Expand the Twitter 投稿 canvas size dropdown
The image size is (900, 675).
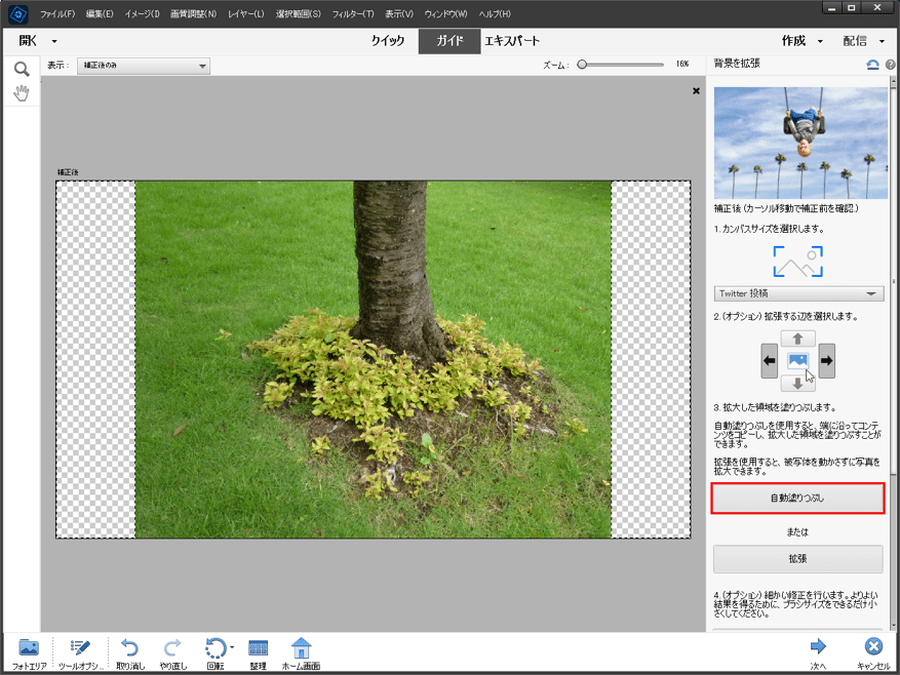click(x=798, y=294)
